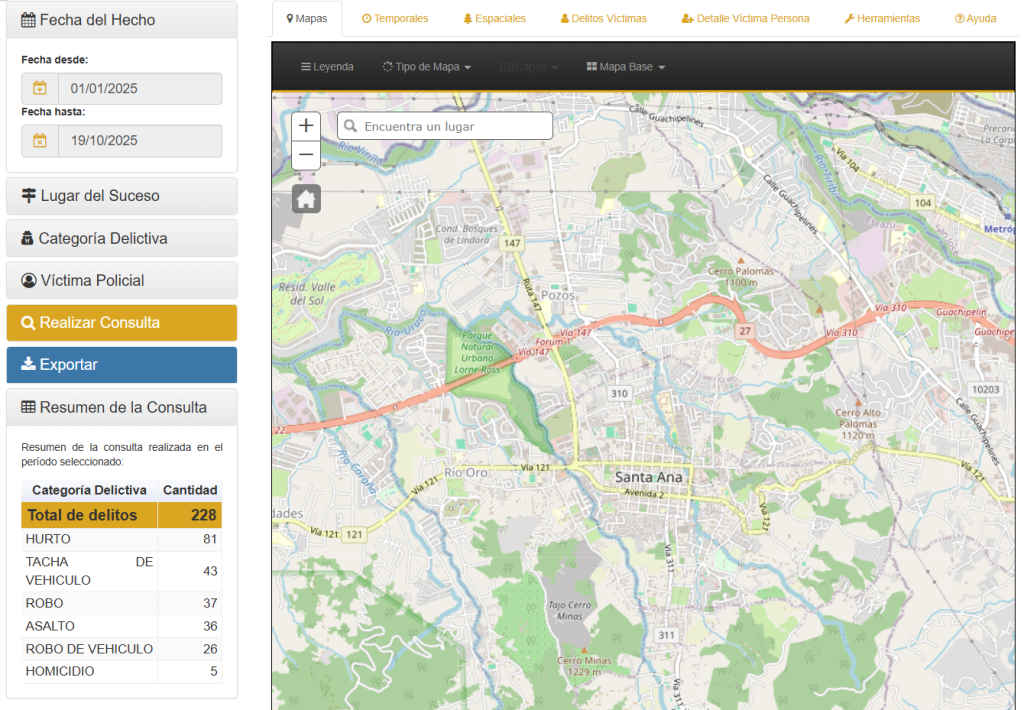Open the Mapa Base dropdown
Image resolution: width=1024 pixels, height=710 pixels.
(x=625, y=67)
